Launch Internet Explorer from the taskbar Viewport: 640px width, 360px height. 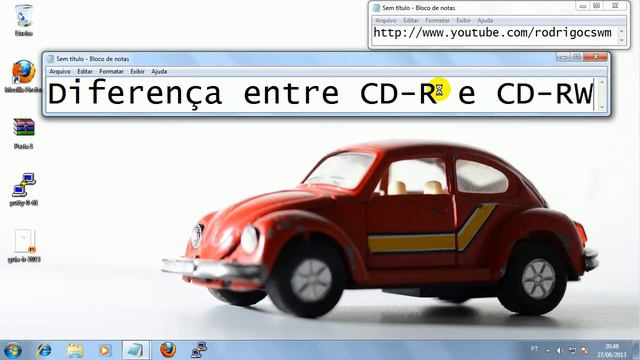point(44,350)
